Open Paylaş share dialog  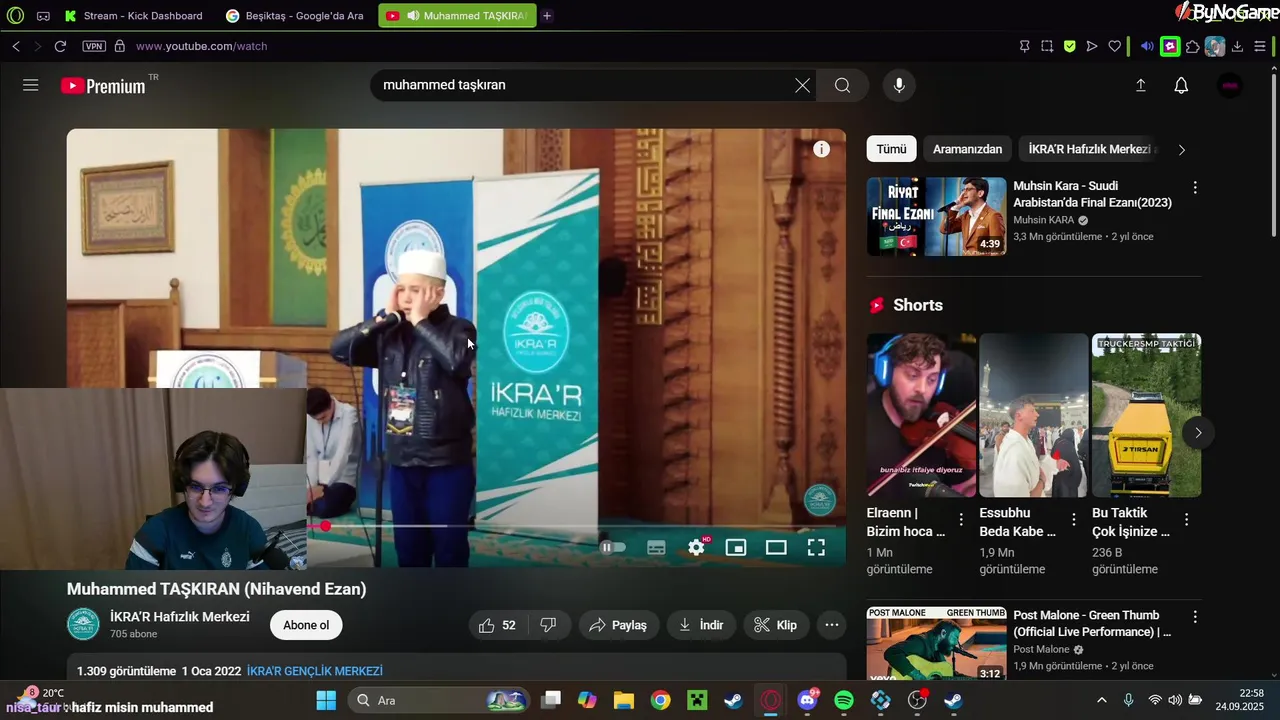click(x=618, y=625)
